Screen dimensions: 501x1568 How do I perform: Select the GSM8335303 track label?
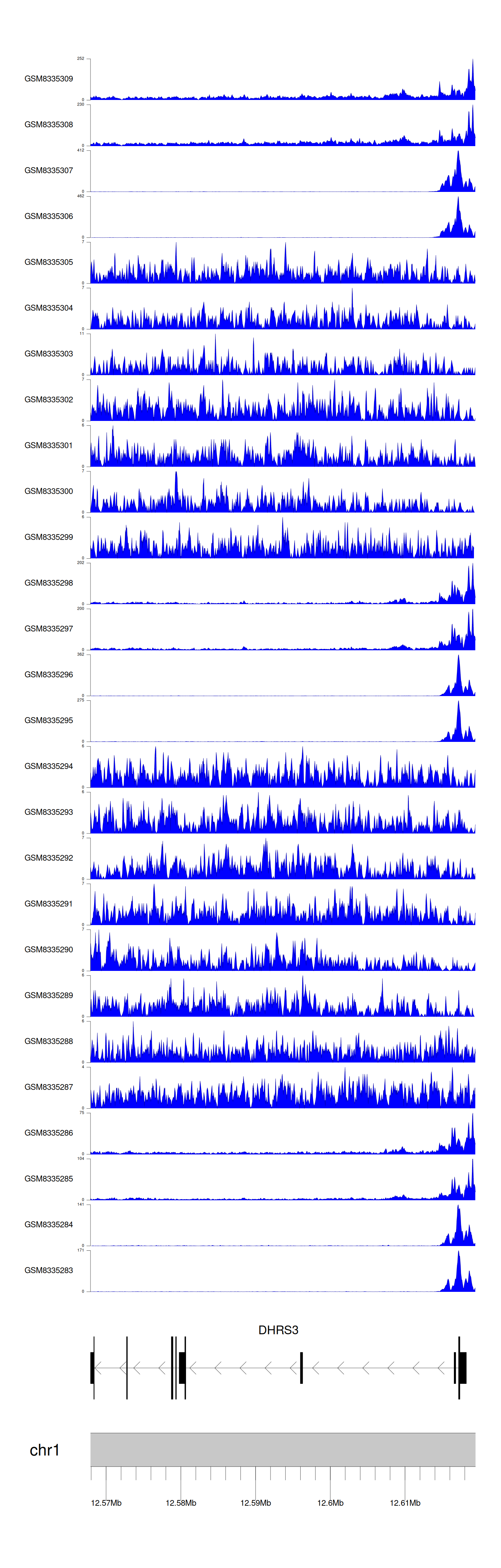pyautogui.click(x=49, y=354)
